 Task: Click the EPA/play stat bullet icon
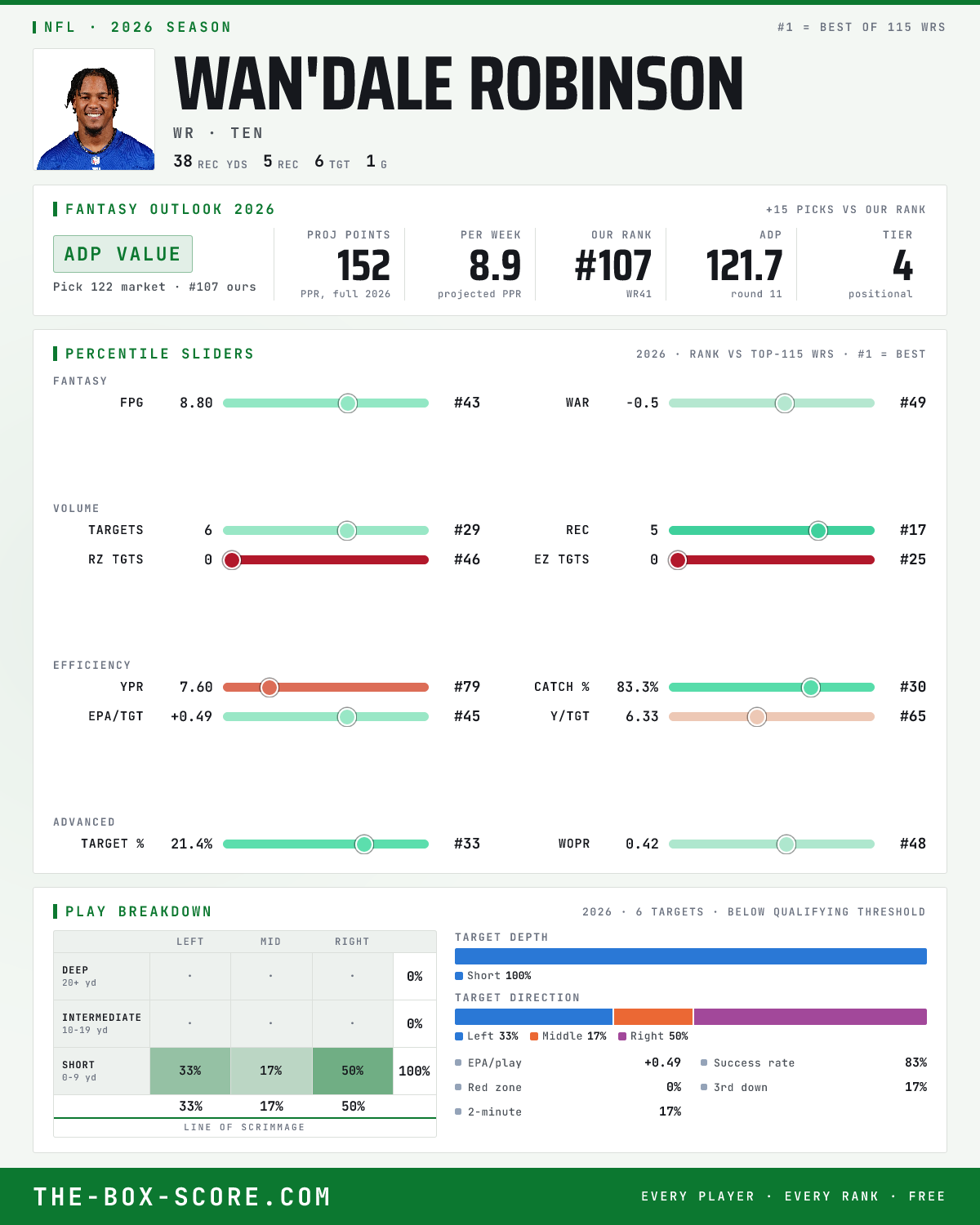point(458,1062)
